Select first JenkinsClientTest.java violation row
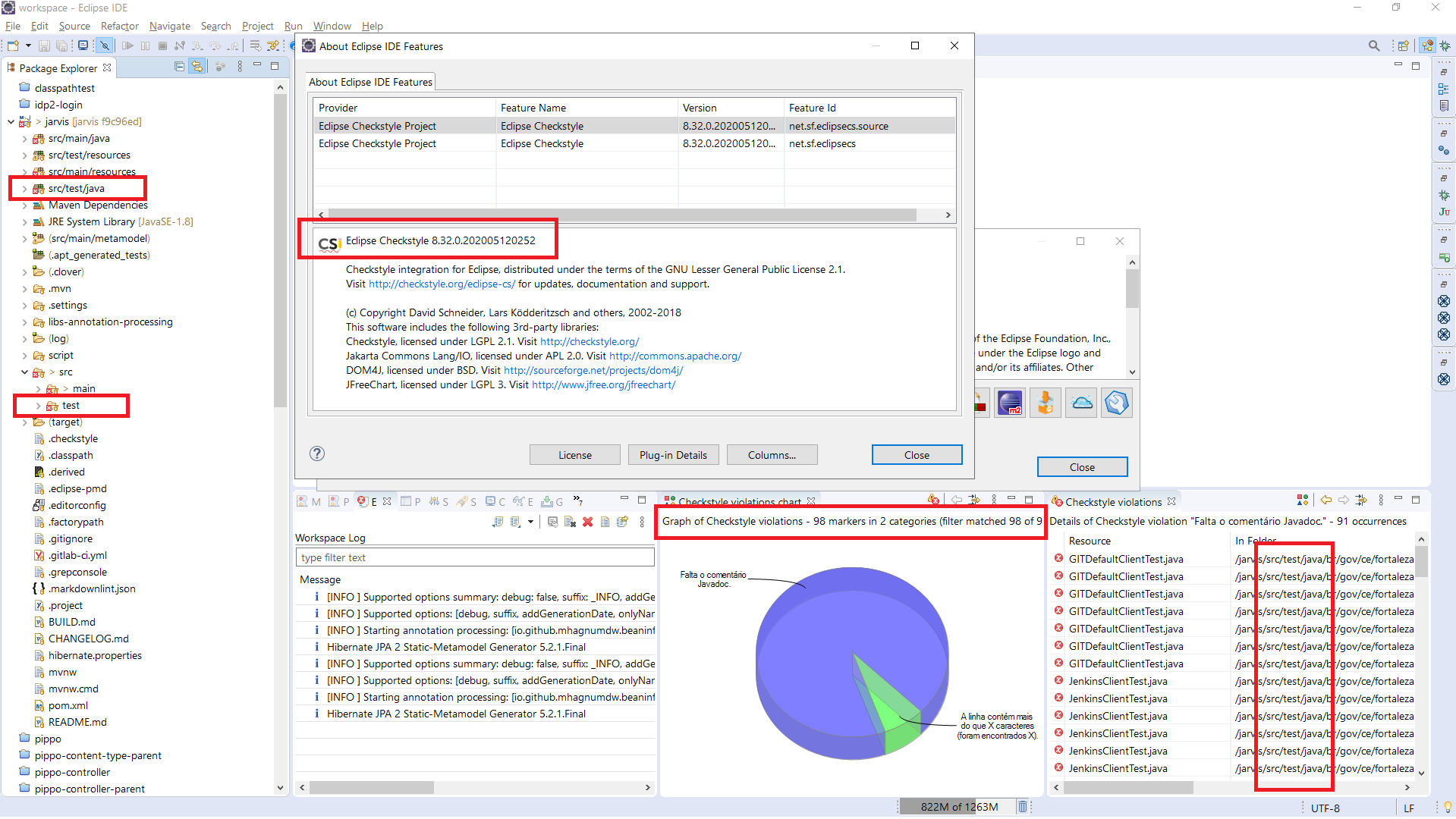The height and width of the screenshot is (819, 1456). pos(1234,681)
